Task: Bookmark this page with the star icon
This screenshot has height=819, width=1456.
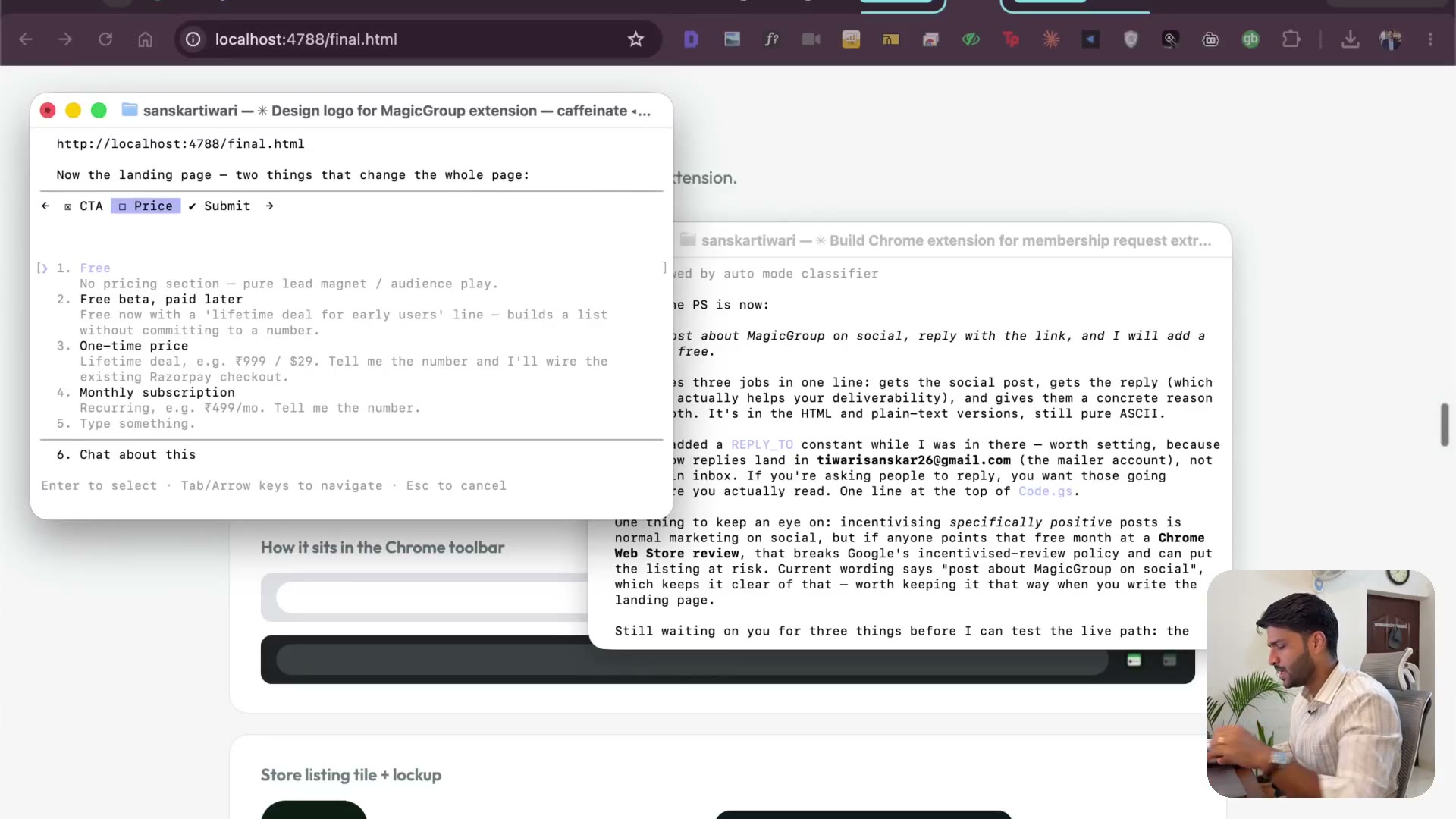Action: (x=635, y=39)
